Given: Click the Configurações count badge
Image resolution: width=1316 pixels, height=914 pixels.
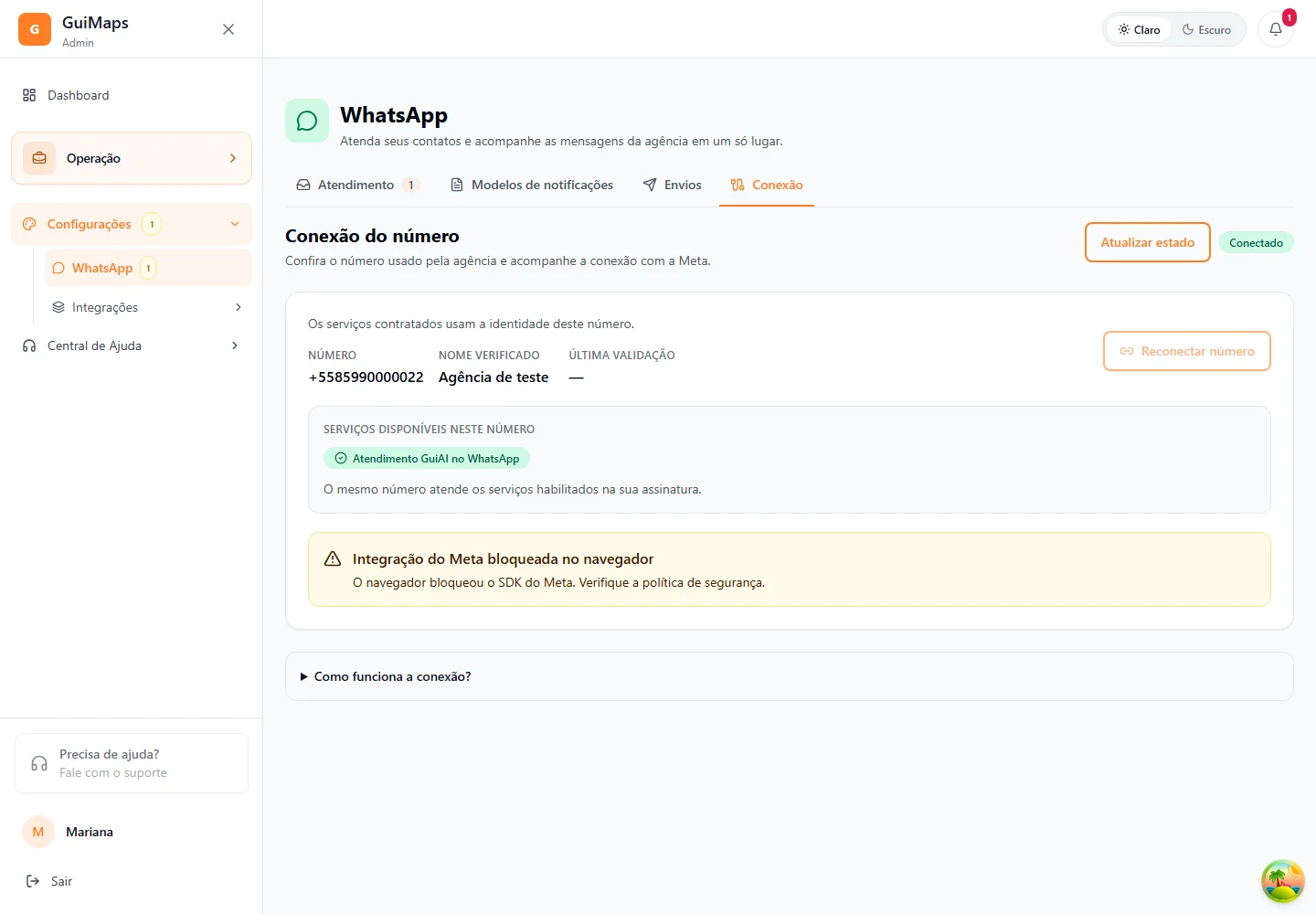Looking at the screenshot, I should [152, 224].
